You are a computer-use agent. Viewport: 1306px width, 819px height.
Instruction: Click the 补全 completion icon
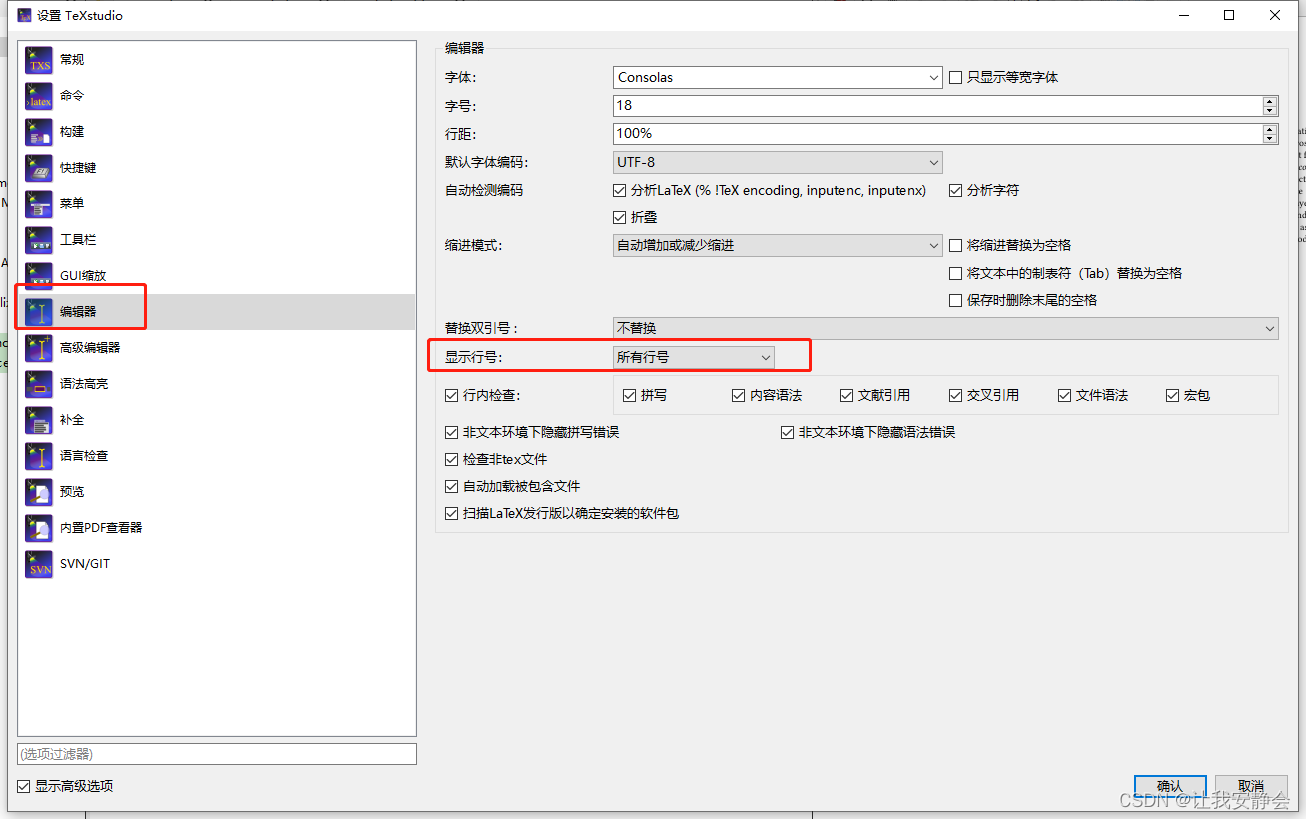pos(39,420)
